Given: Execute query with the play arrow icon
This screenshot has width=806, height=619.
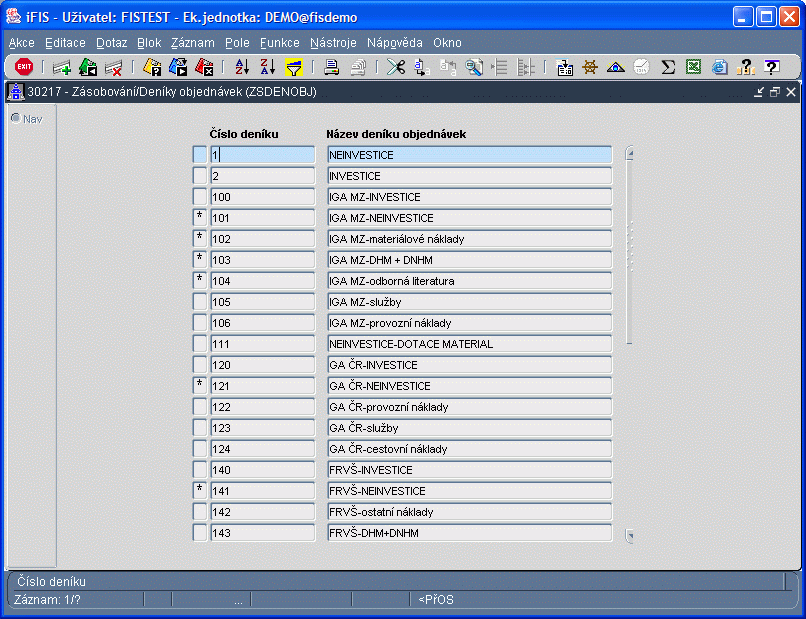Looking at the screenshot, I should tap(178, 67).
